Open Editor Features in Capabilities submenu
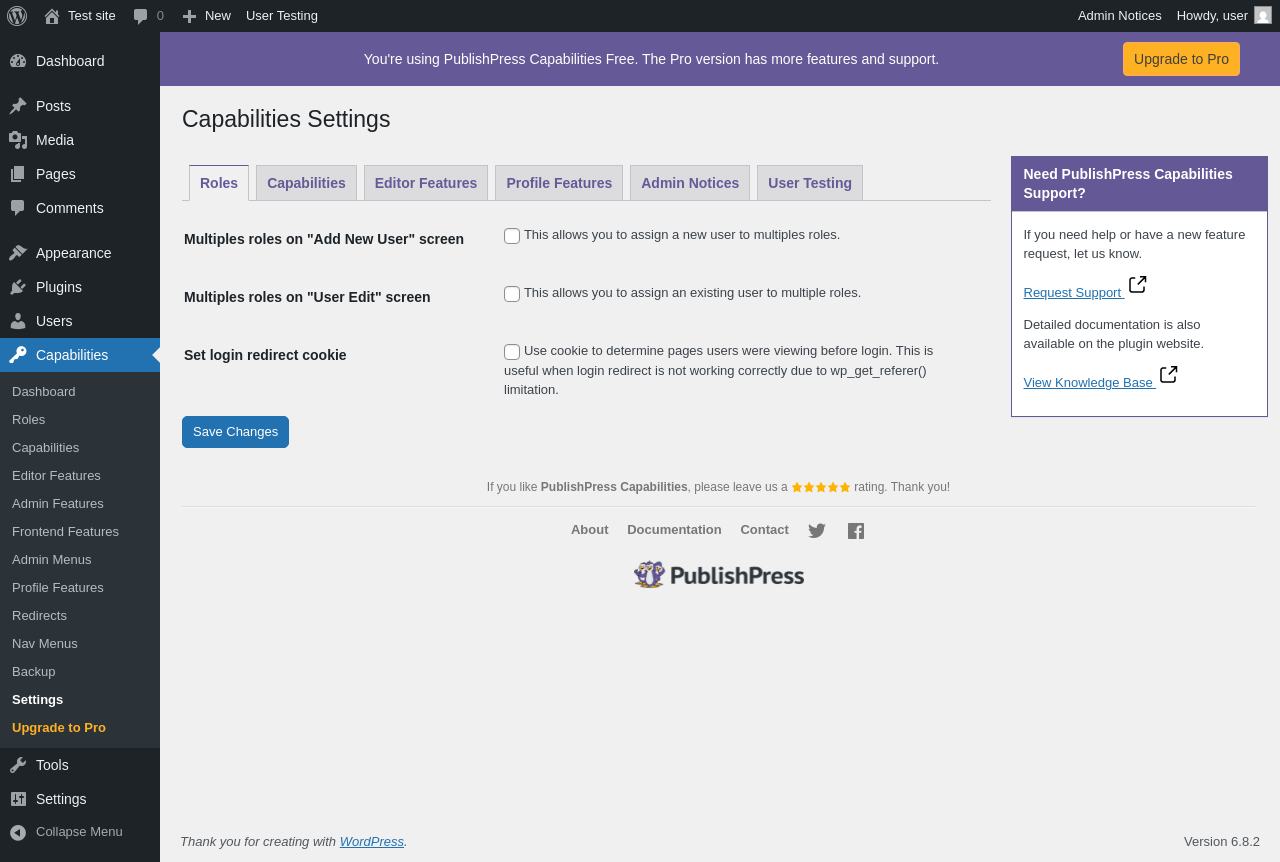The height and width of the screenshot is (862, 1280). [x=80, y=476]
